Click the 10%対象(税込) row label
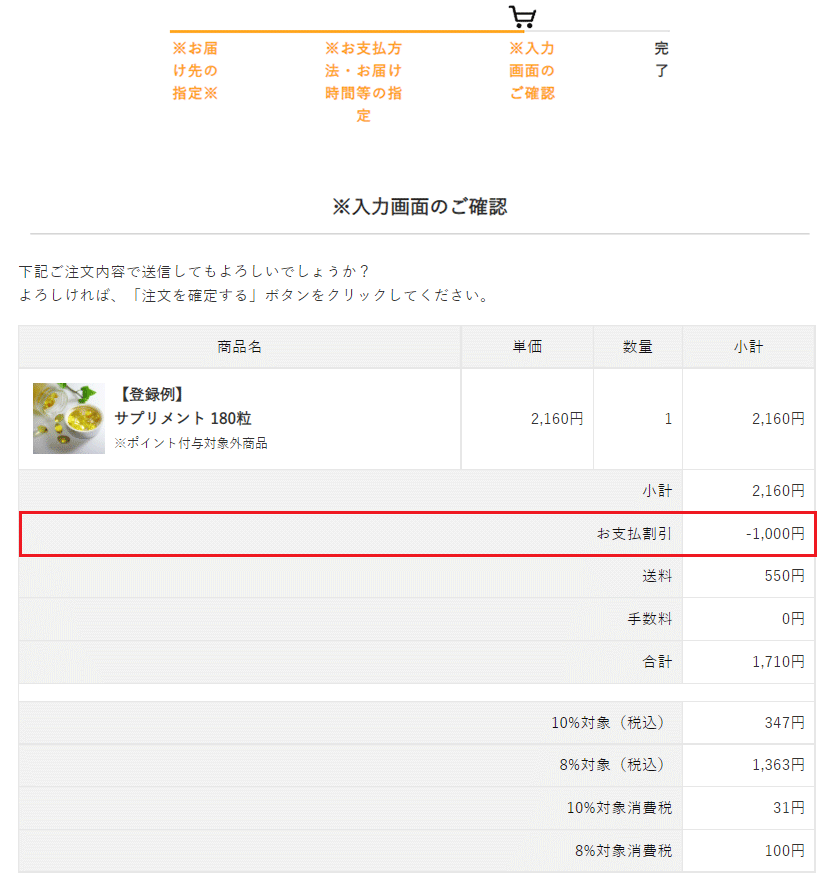The height and width of the screenshot is (881, 833). 608,722
